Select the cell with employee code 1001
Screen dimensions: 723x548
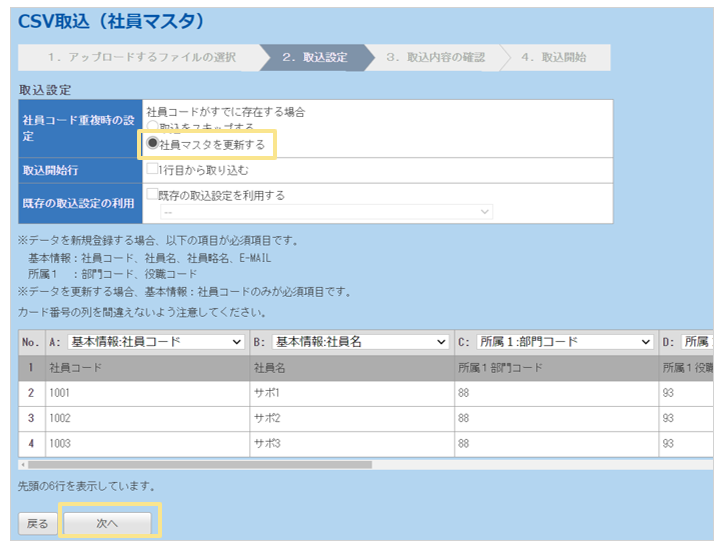pyautogui.click(x=145, y=394)
